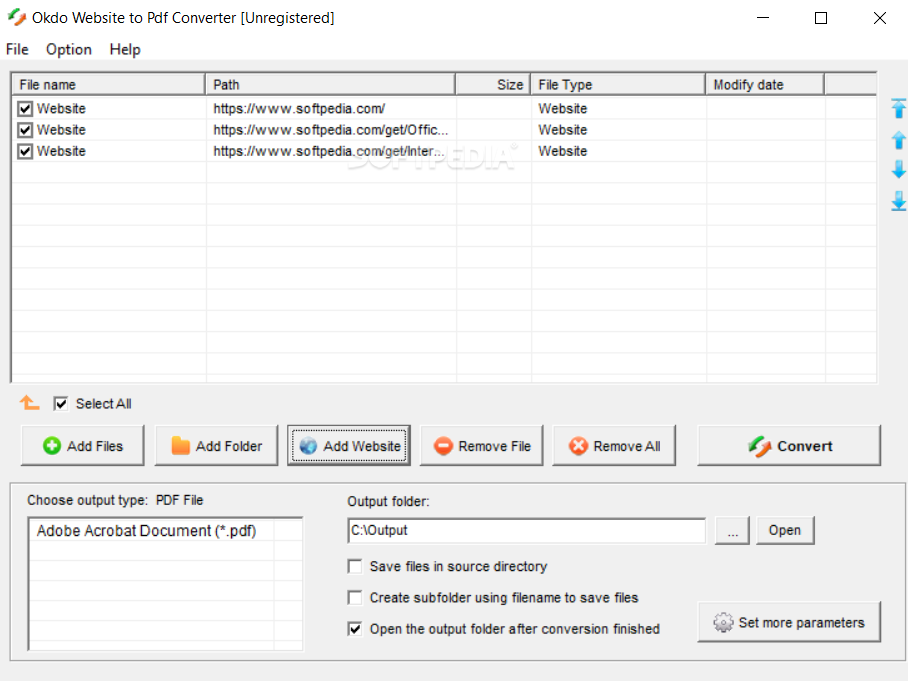908x681 pixels.
Task: Click the Output folder path field
Action: tap(527, 530)
